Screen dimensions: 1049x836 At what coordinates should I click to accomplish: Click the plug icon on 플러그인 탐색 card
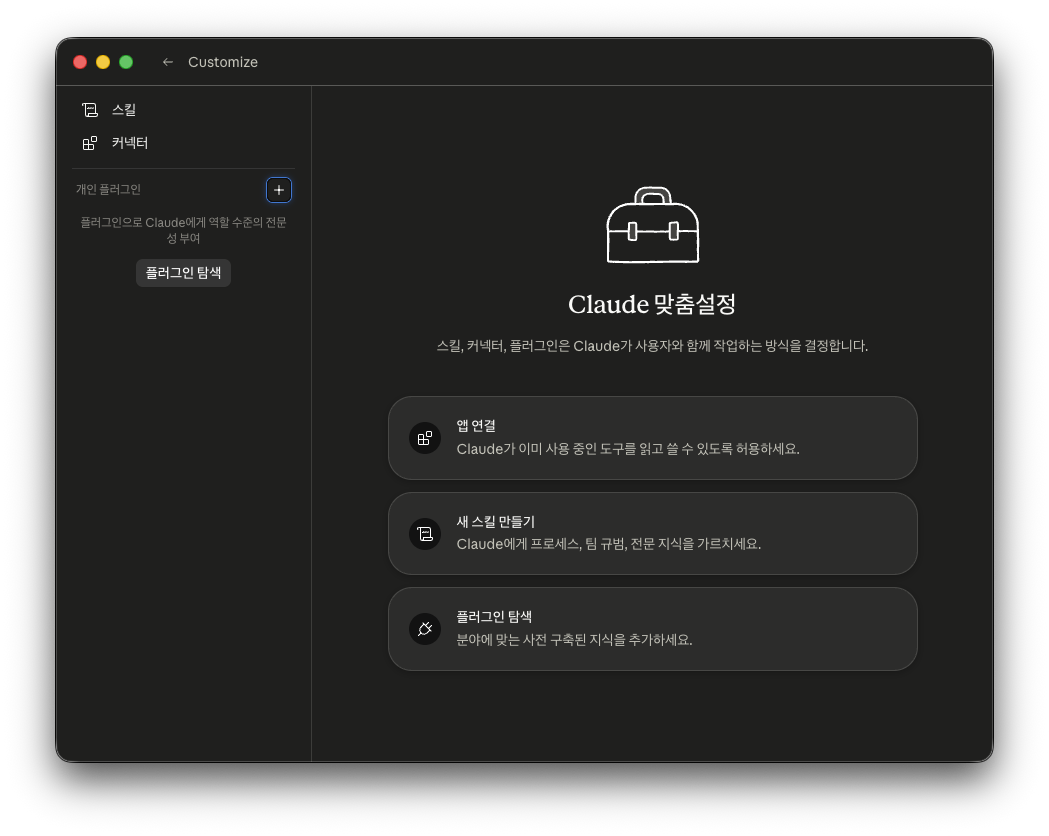point(425,629)
